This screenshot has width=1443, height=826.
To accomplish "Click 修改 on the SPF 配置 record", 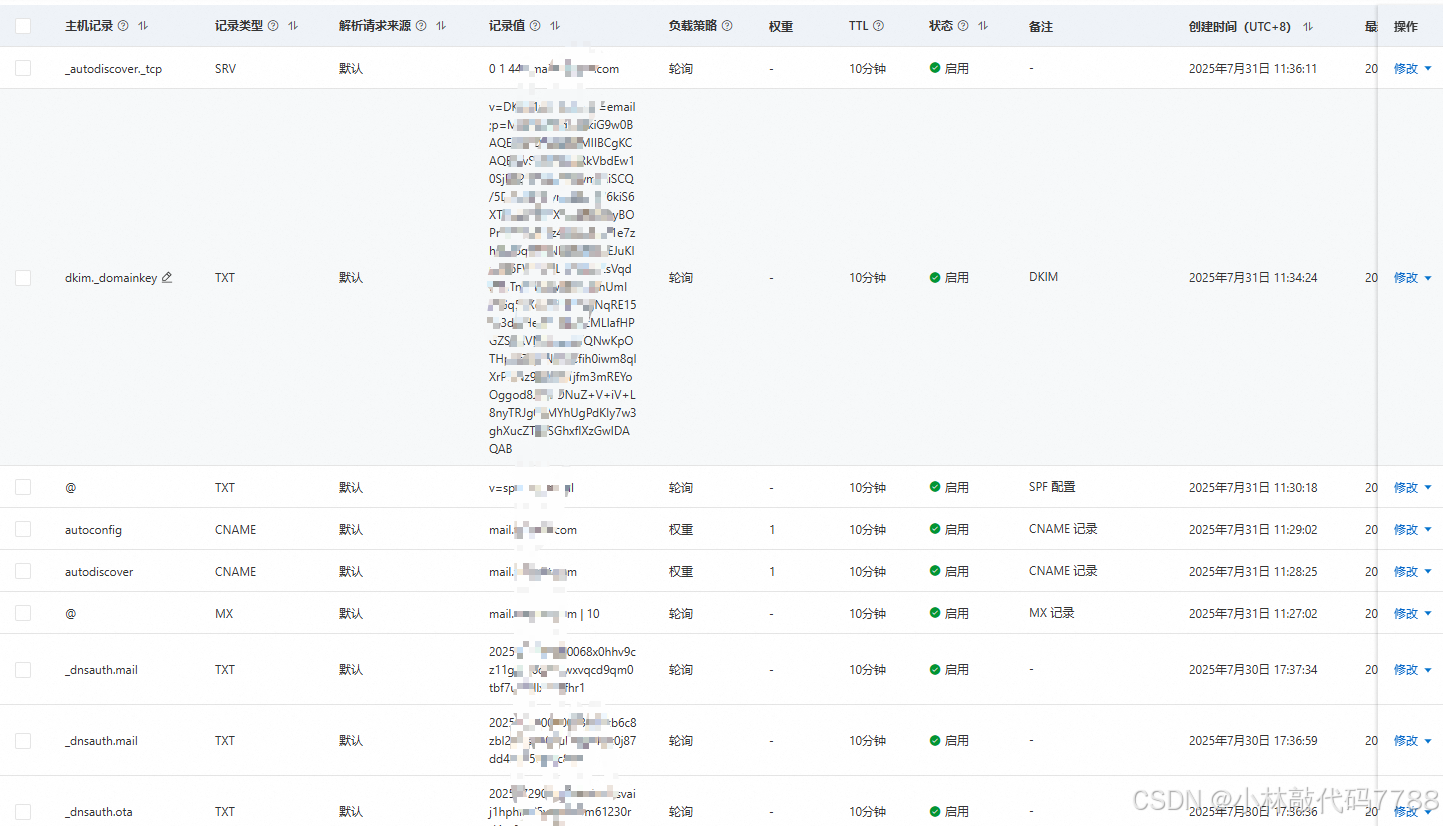I will [1407, 487].
